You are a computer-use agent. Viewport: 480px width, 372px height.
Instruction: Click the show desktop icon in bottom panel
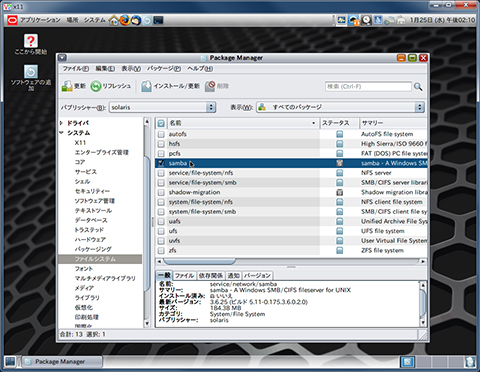pos(10,362)
